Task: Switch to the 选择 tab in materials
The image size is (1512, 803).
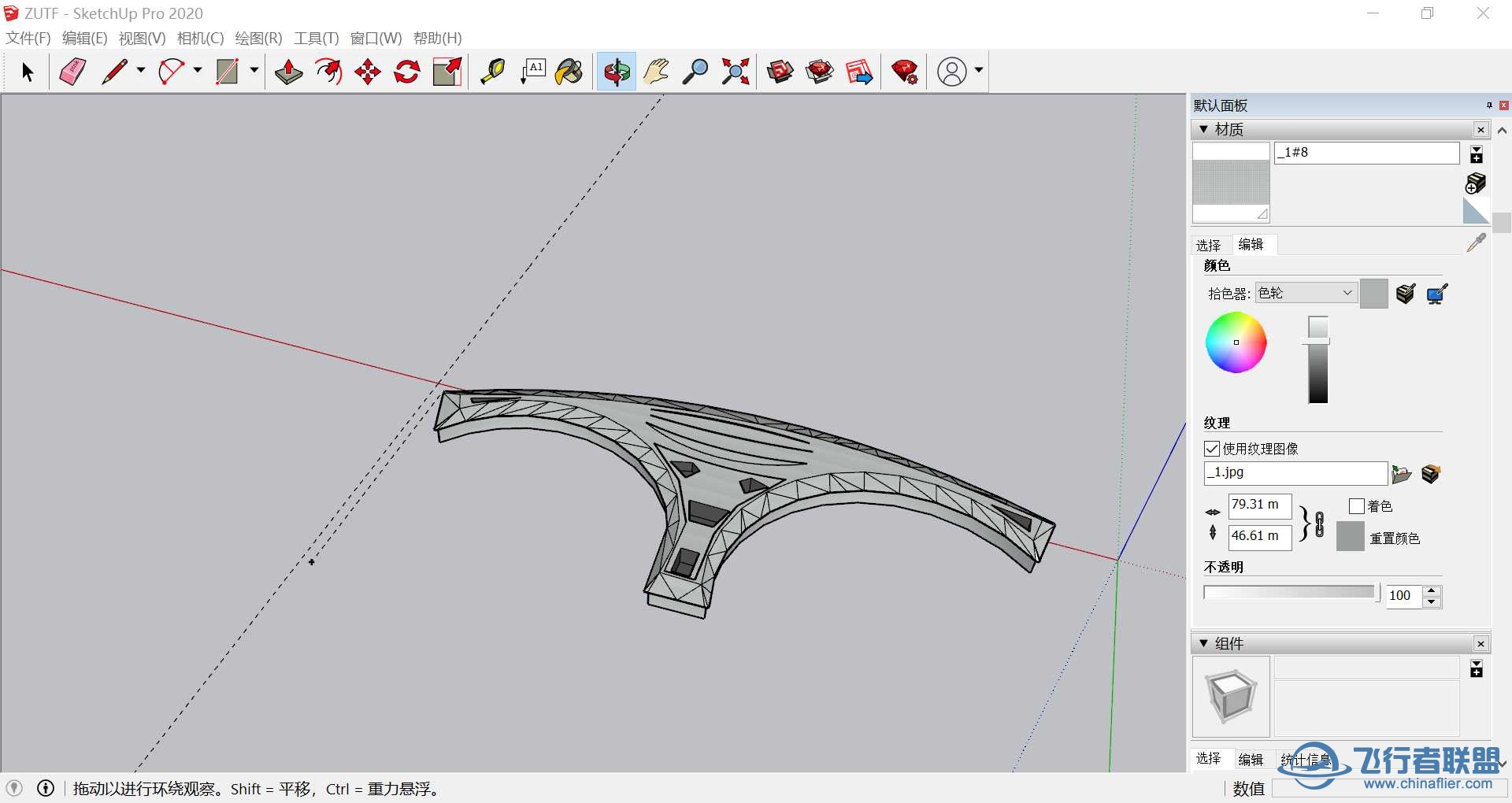Action: [1208, 245]
